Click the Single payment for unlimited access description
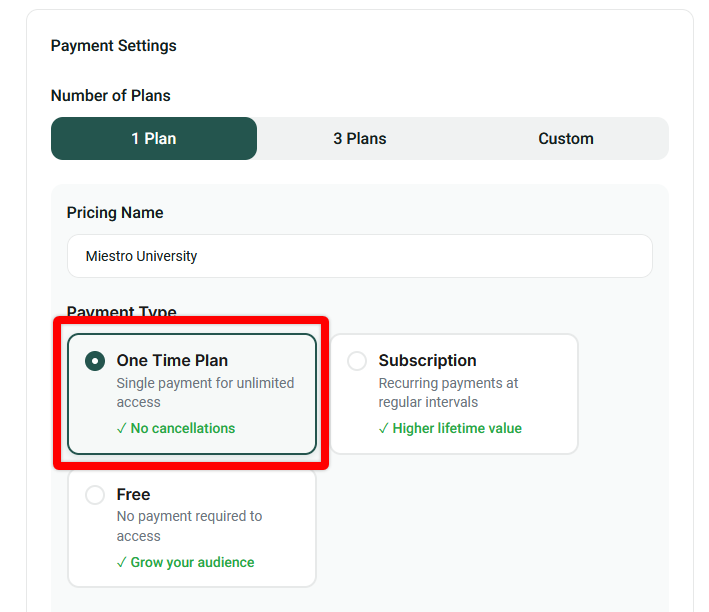 [x=205, y=393]
